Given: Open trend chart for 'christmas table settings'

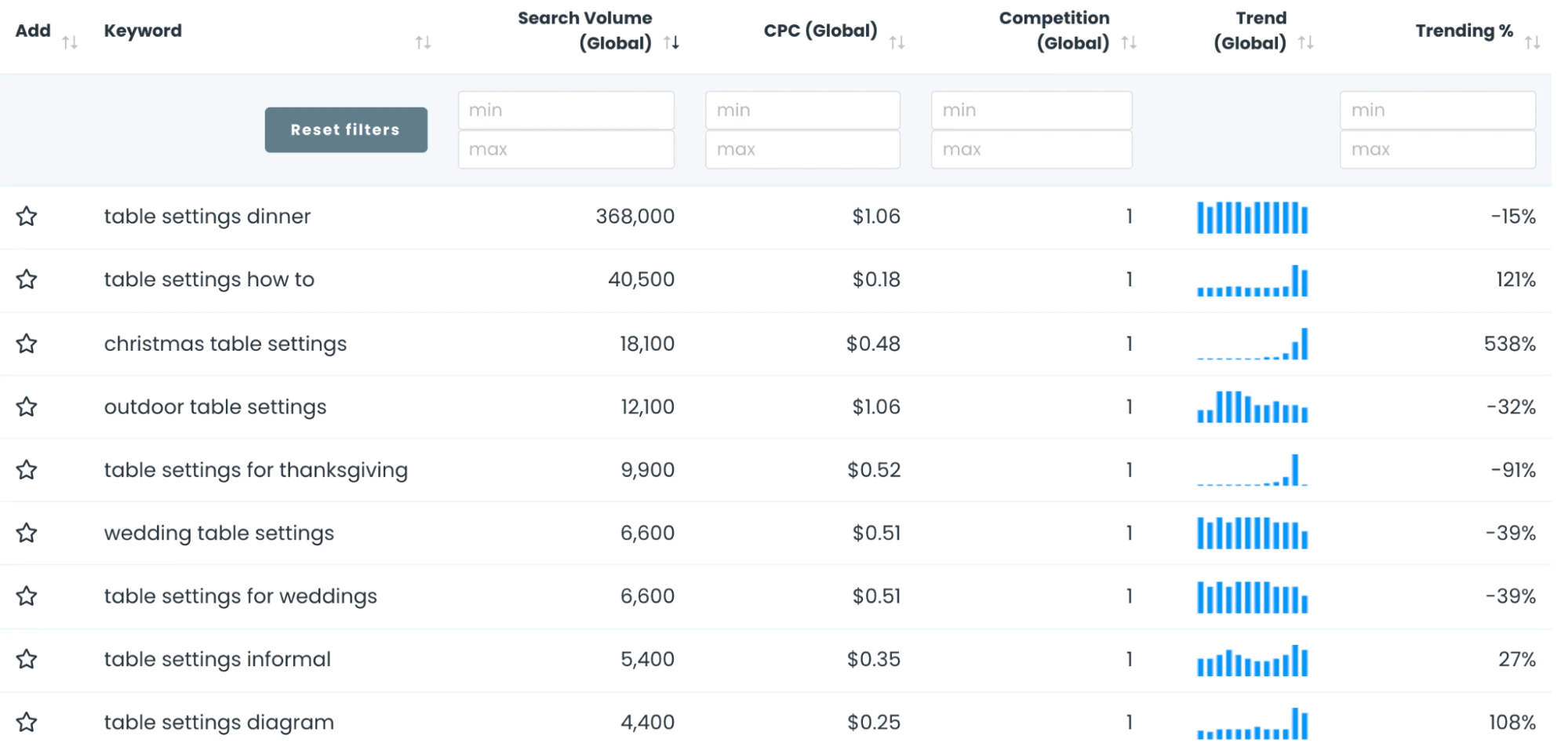Looking at the screenshot, I should click(1252, 344).
